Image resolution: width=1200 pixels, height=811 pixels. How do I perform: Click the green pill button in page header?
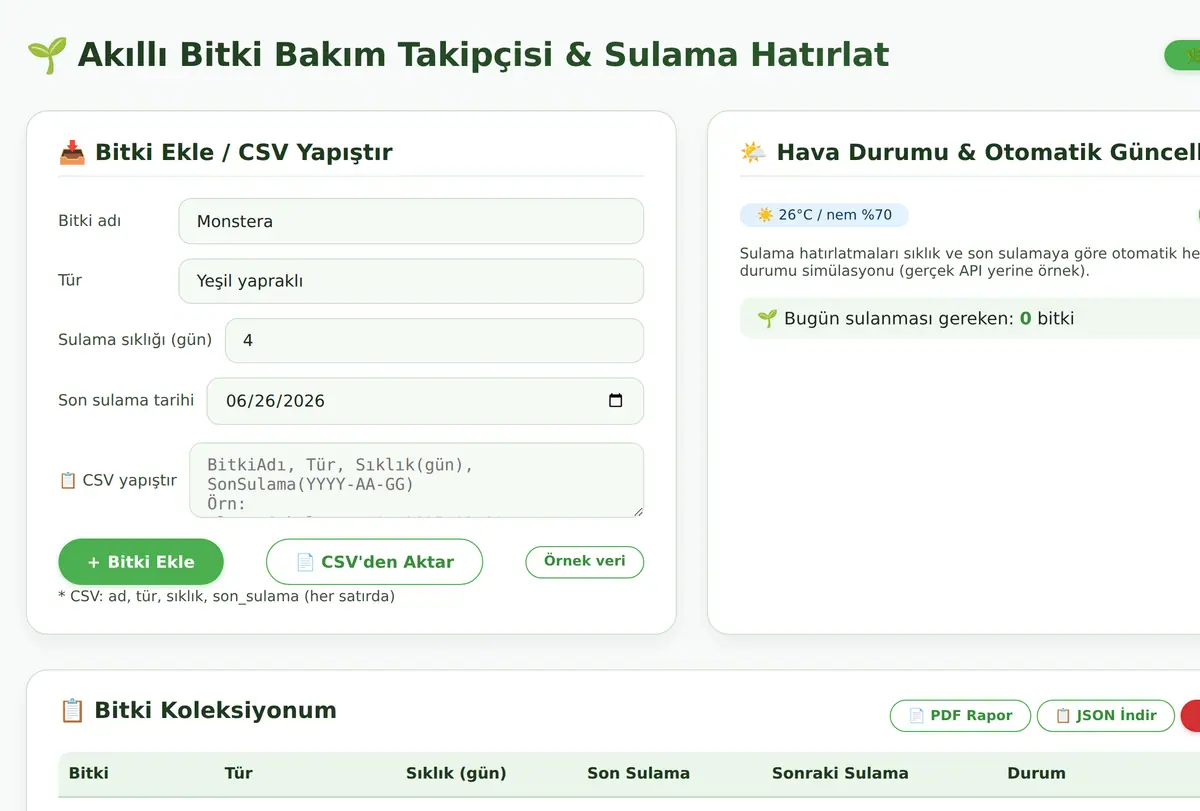pos(1182,55)
